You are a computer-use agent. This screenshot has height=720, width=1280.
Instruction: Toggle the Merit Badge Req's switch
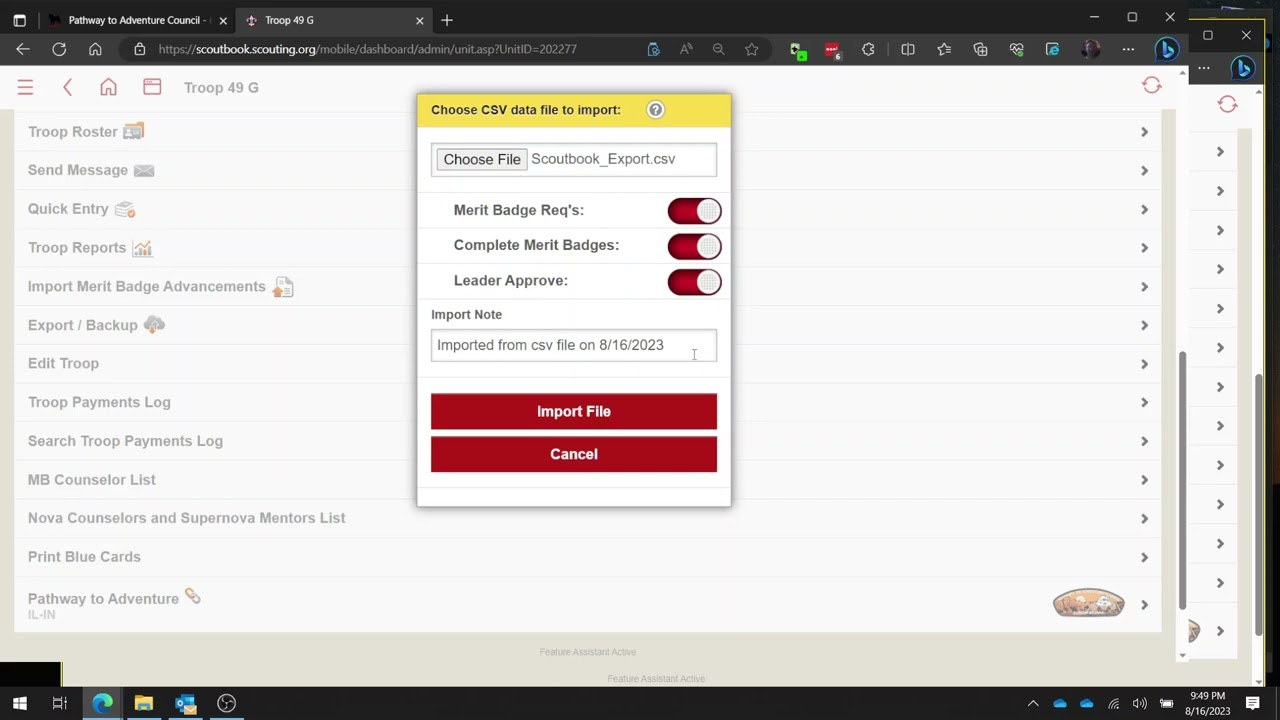694,211
